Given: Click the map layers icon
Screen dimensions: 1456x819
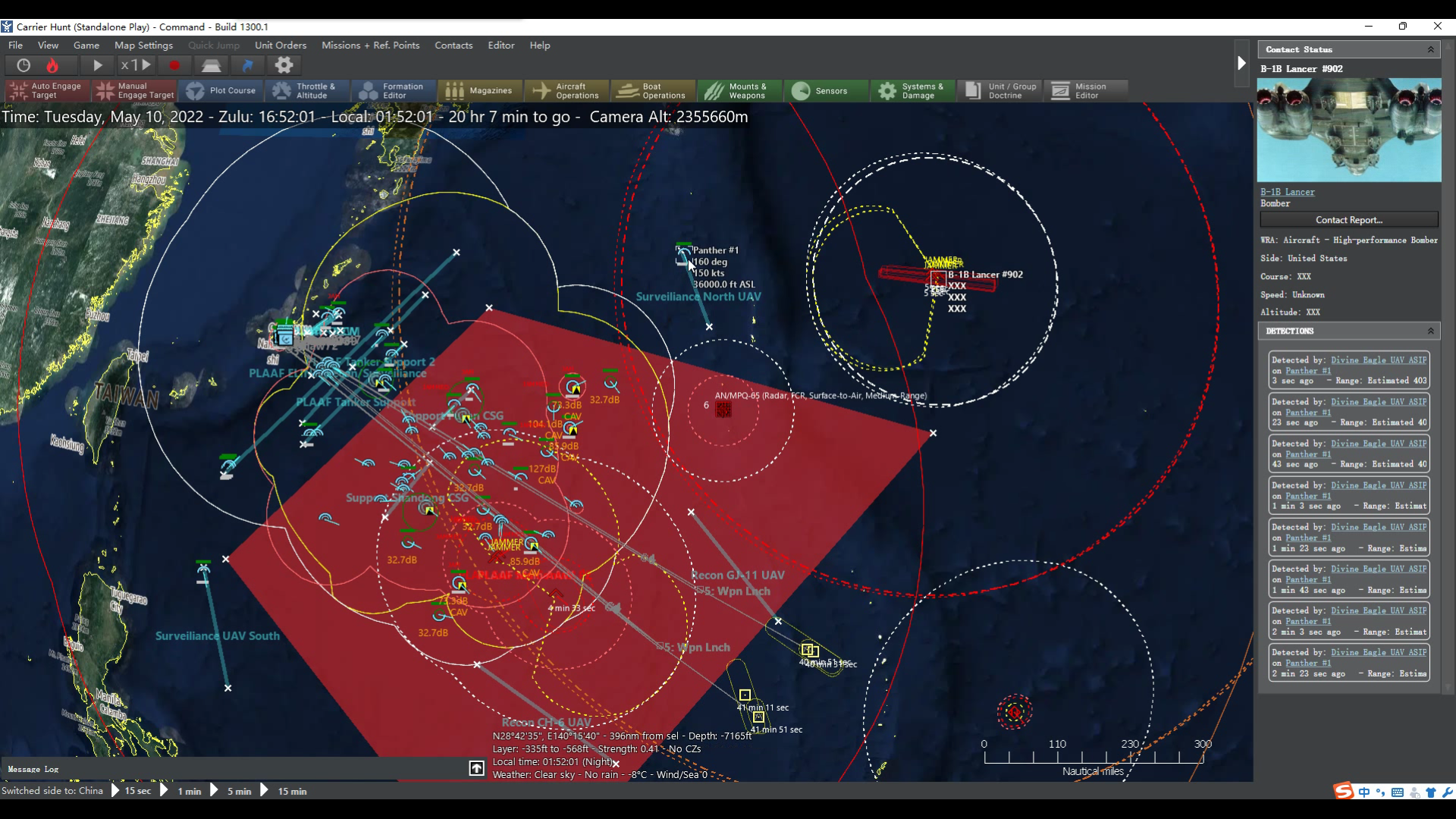Looking at the screenshot, I should click(212, 65).
